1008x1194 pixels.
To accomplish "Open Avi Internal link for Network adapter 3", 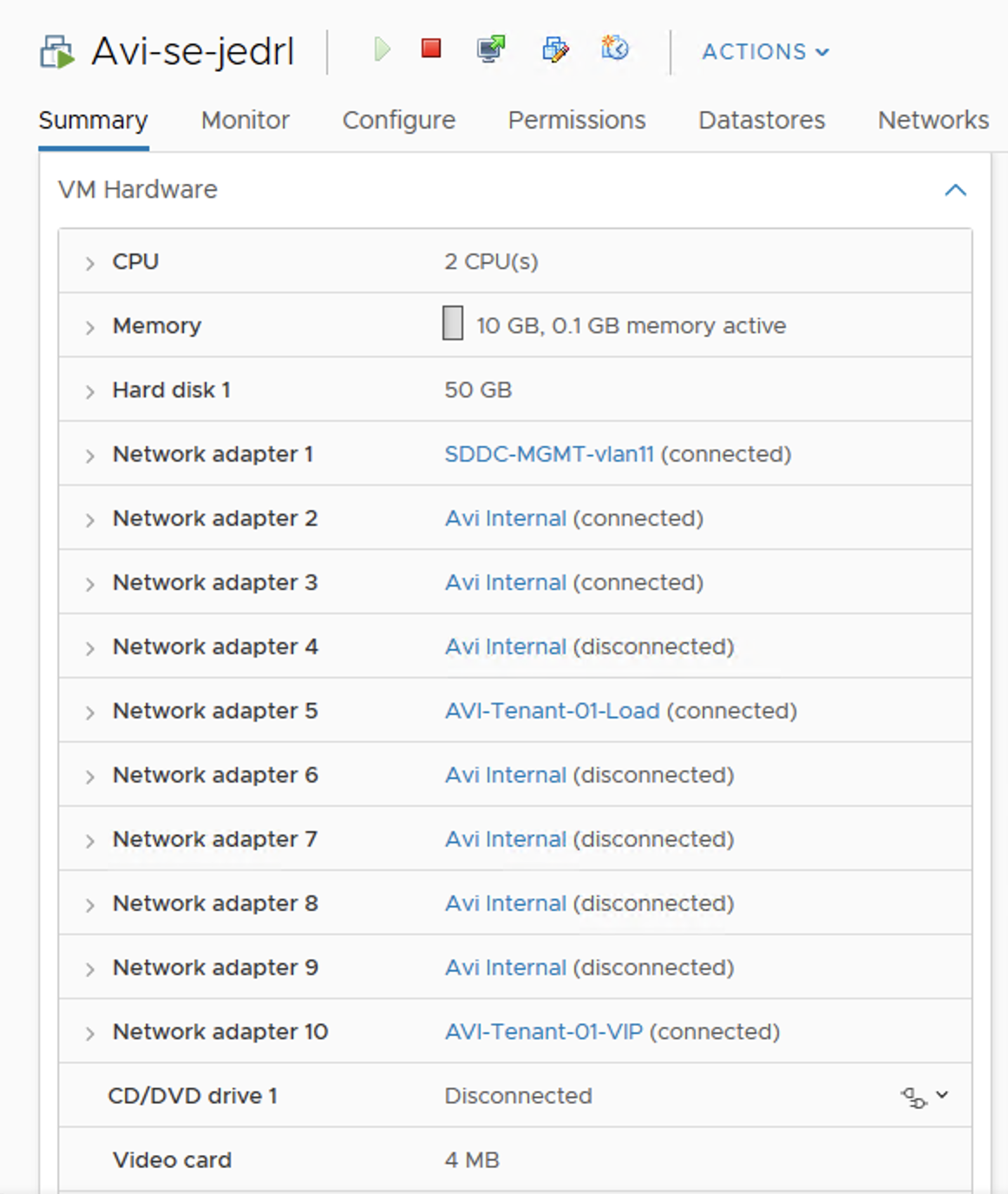I will coord(506,582).
